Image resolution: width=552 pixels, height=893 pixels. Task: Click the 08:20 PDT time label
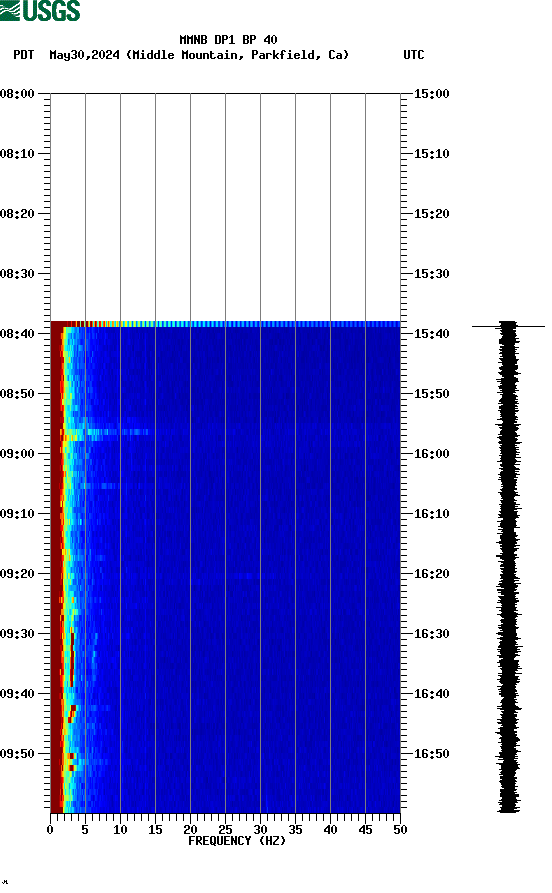tap(17, 214)
